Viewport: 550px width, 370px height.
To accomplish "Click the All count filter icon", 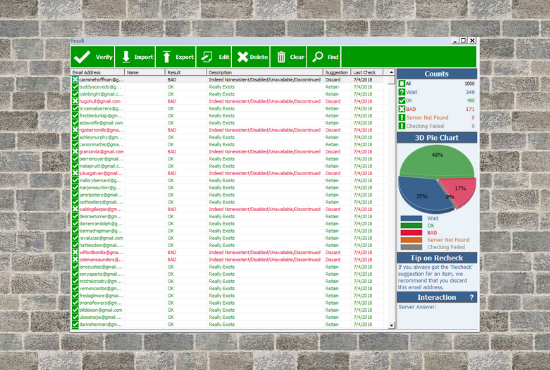I will [402, 83].
